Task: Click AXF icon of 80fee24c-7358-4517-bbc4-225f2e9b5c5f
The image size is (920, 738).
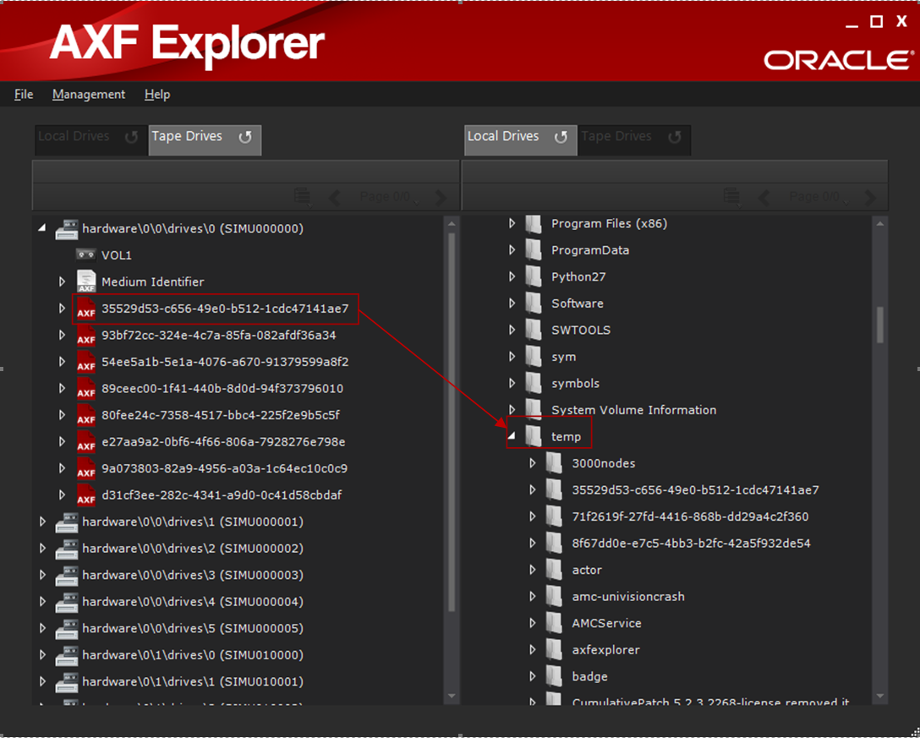Action: click(x=86, y=415)
